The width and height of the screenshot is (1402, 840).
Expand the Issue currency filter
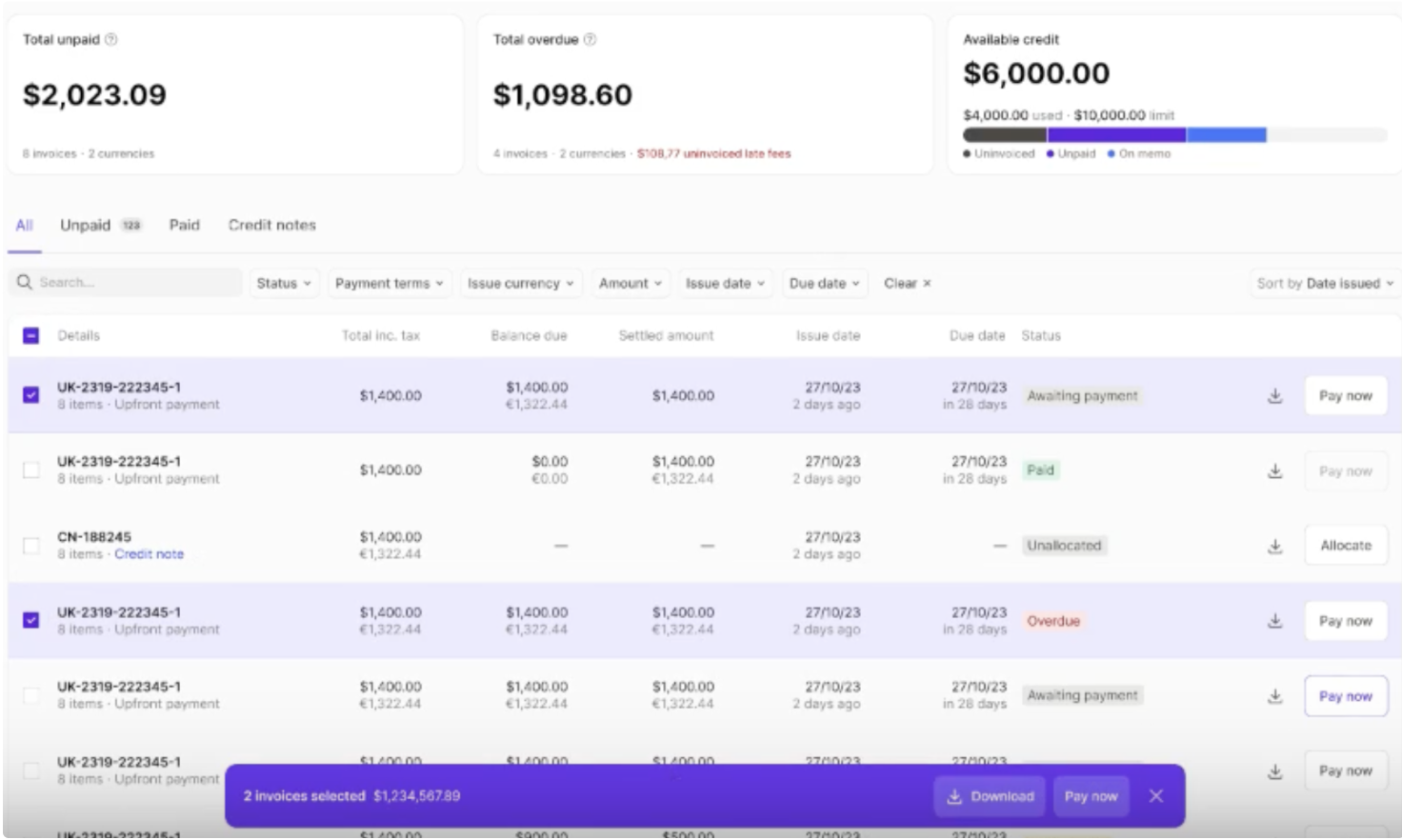520,283
